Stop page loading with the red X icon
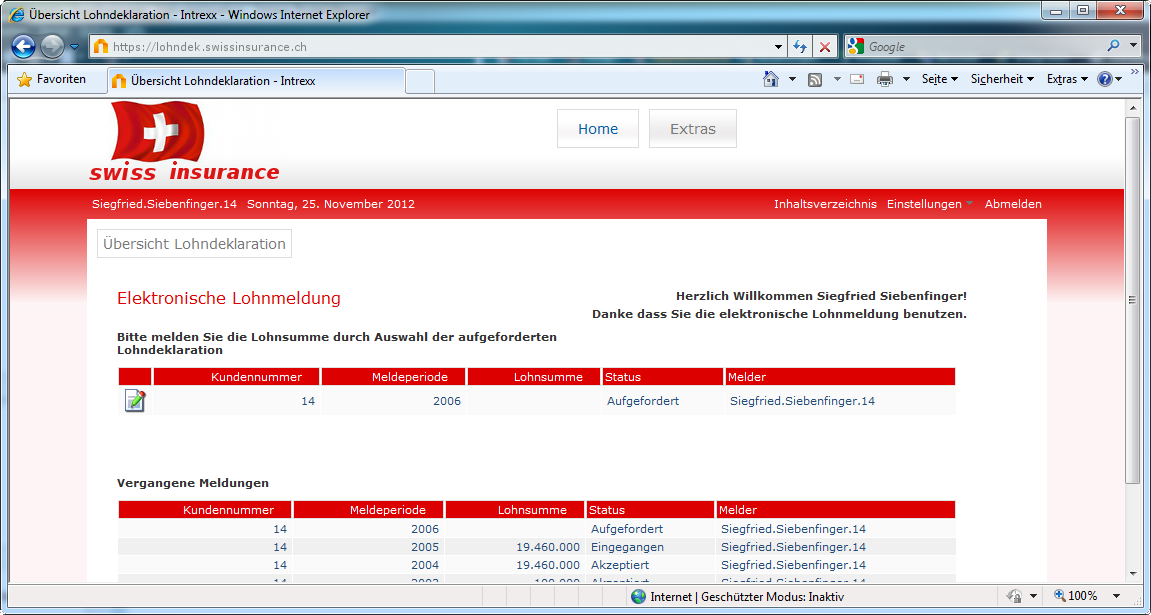This screenshot has width=1151, height=615. (x=824, y=46)
